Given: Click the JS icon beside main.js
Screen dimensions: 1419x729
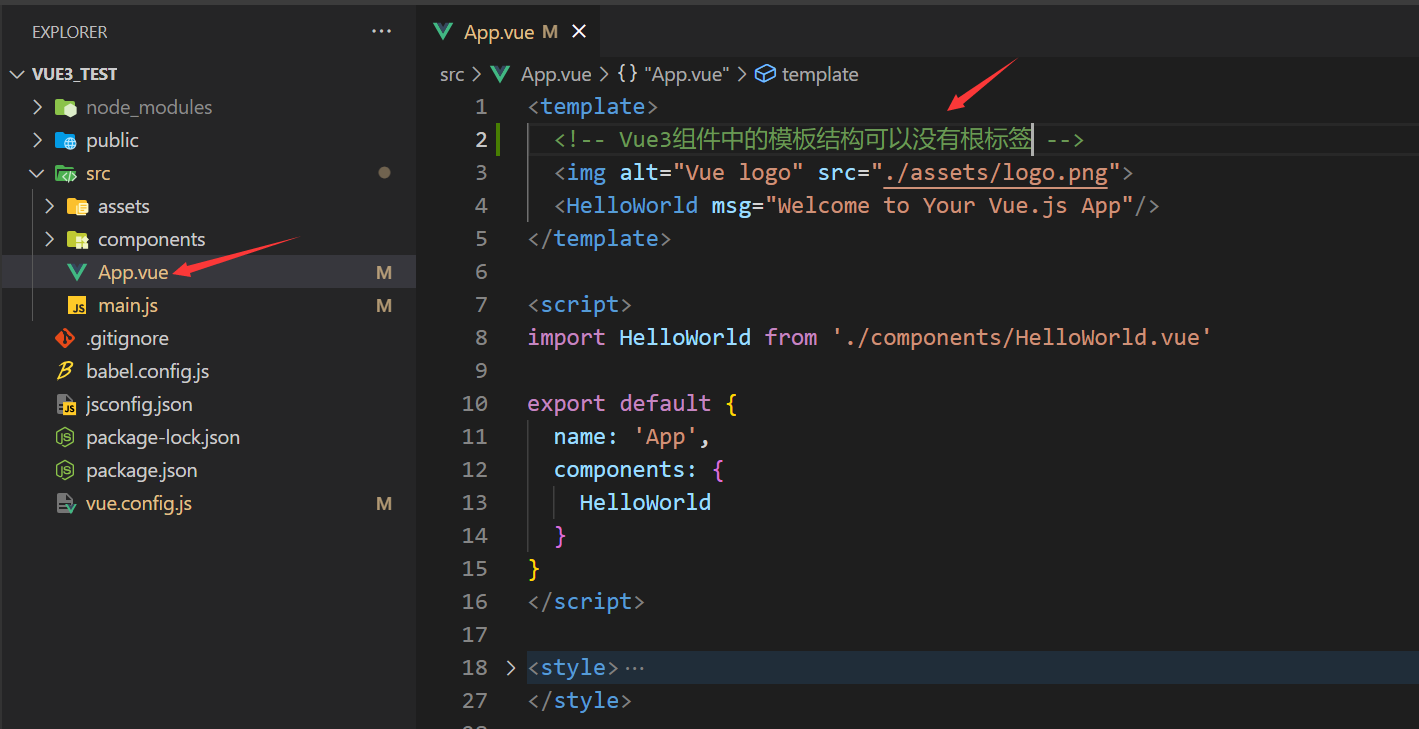Looking at the screenshot, I should [77, 305].
